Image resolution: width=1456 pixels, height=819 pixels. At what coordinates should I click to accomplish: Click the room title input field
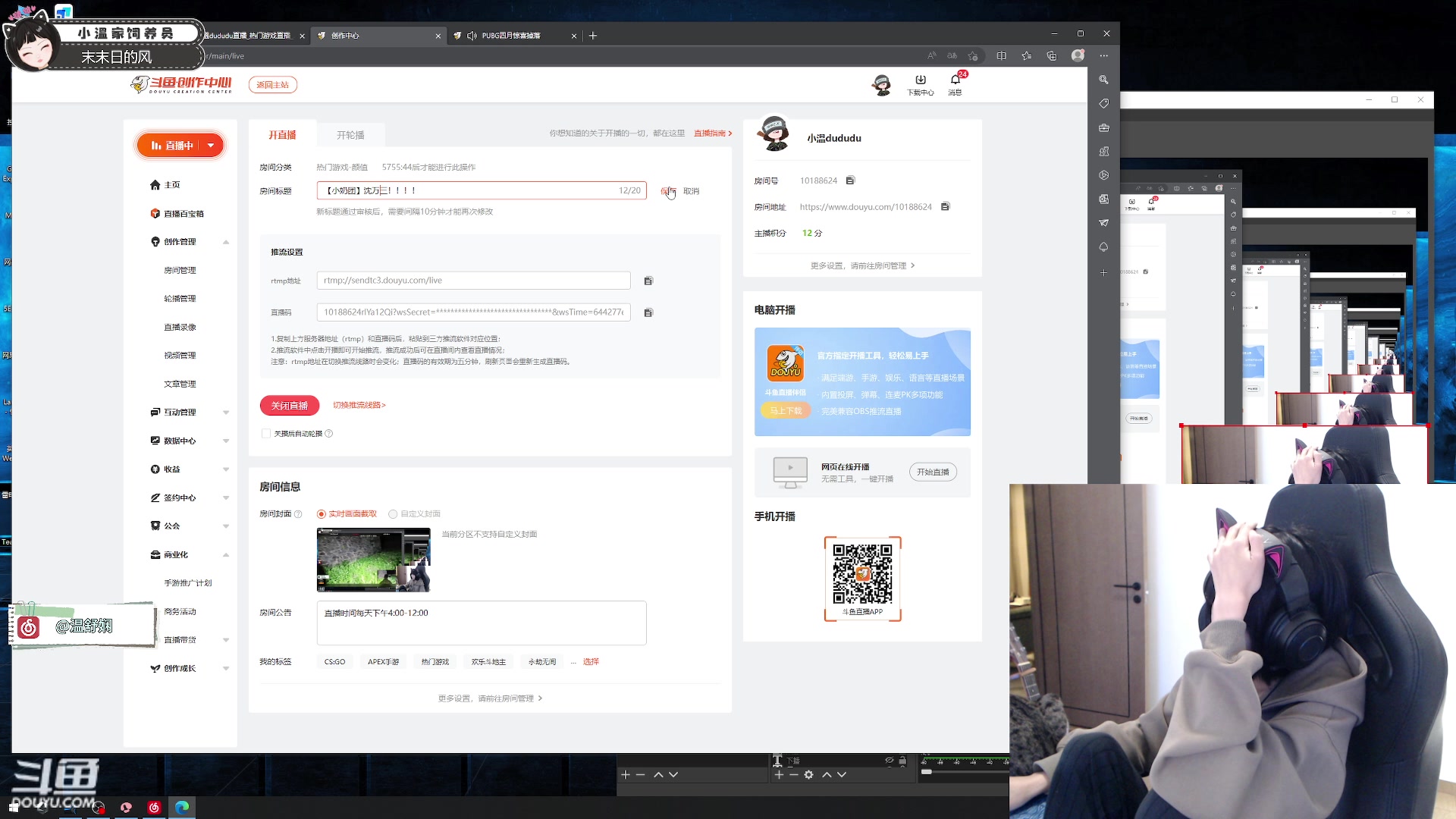click(482, 190)
